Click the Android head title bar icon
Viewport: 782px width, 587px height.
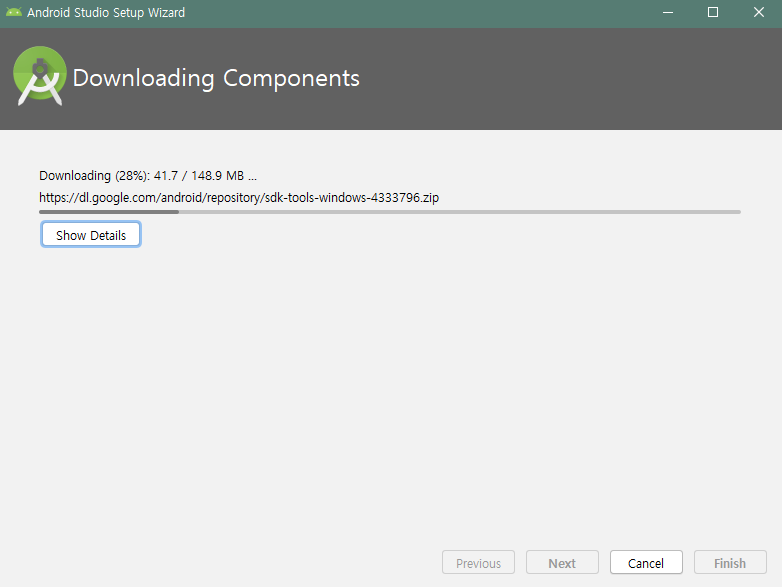pyautogui.click(x=13, y=12)
